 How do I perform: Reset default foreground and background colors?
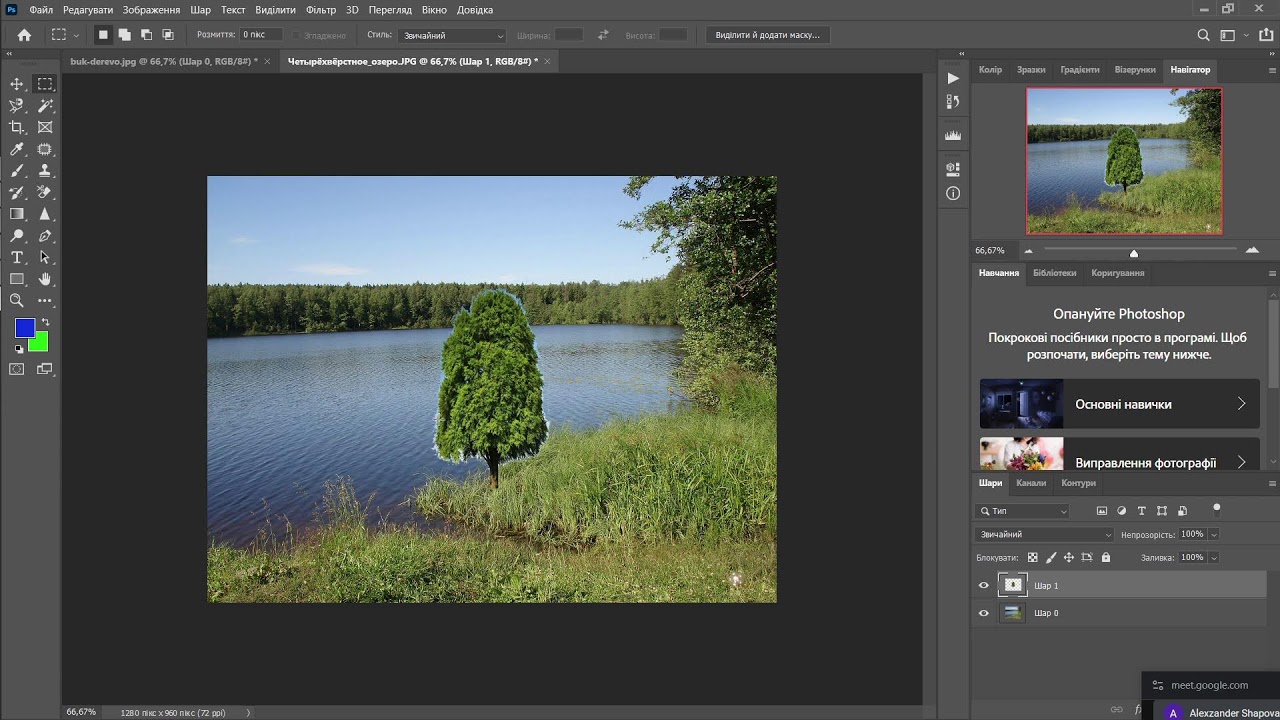18,348
